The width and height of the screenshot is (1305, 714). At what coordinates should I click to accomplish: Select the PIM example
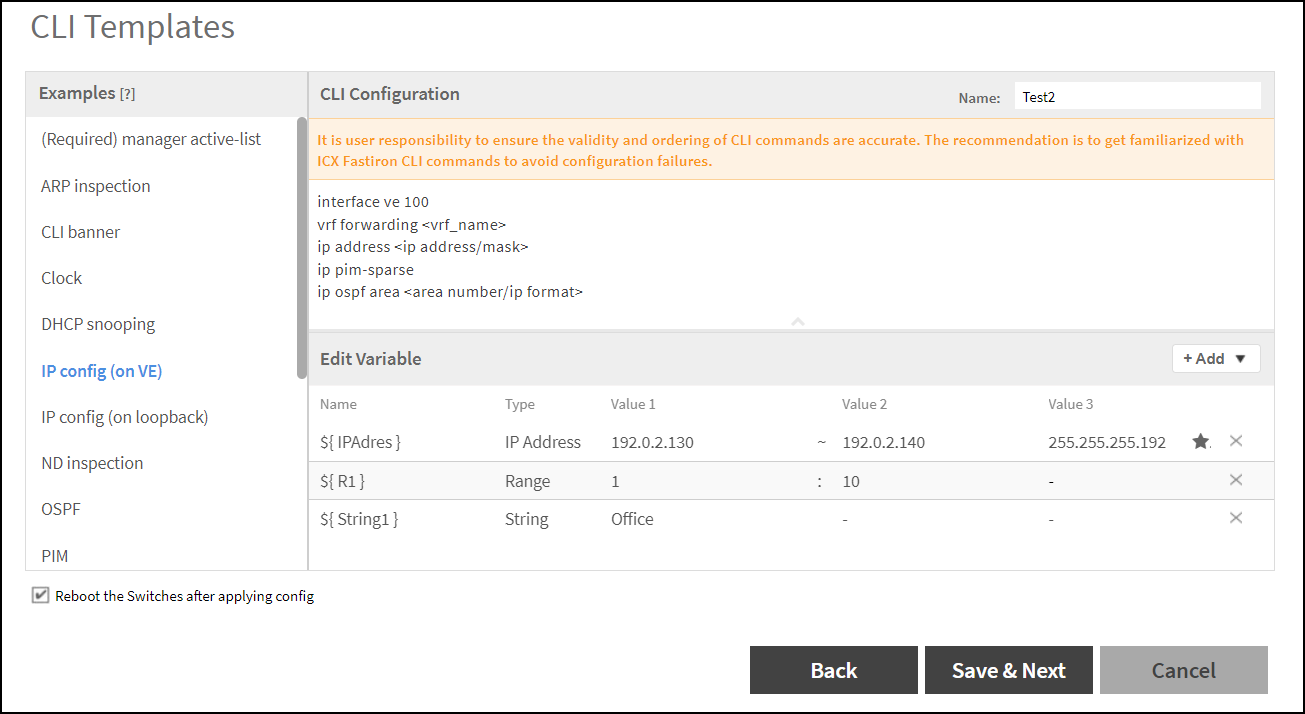pyautogui.click(x=55, y=555)
